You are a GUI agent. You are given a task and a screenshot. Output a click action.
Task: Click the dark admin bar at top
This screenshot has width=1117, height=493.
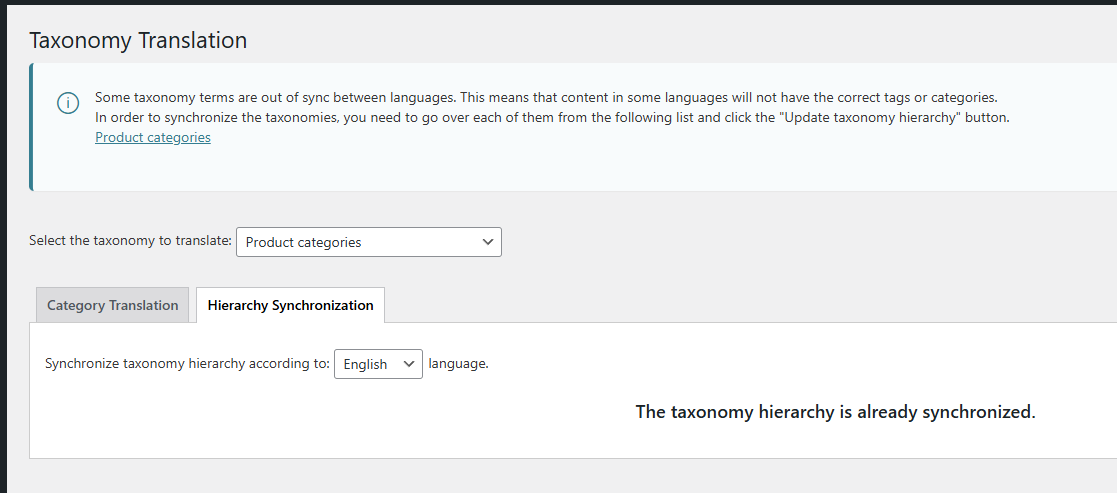558,2
